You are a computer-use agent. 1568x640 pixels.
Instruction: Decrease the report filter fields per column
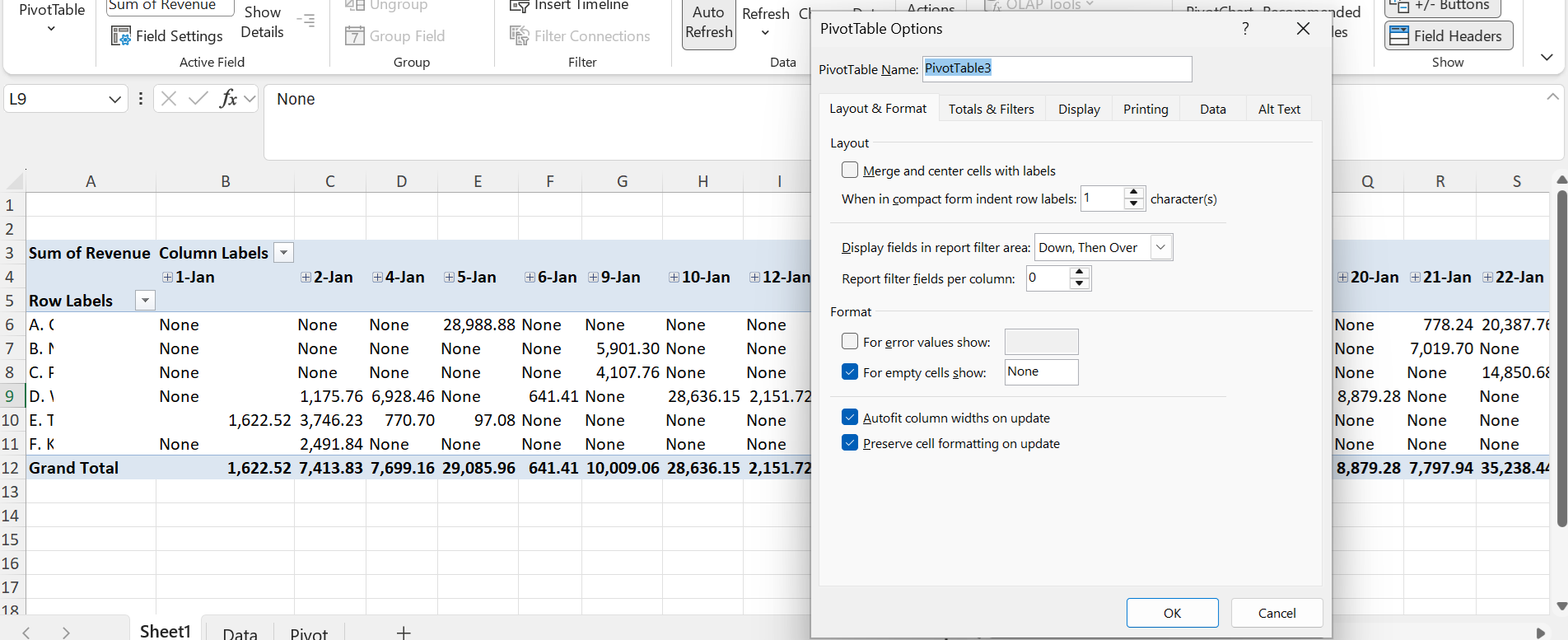1080,284
